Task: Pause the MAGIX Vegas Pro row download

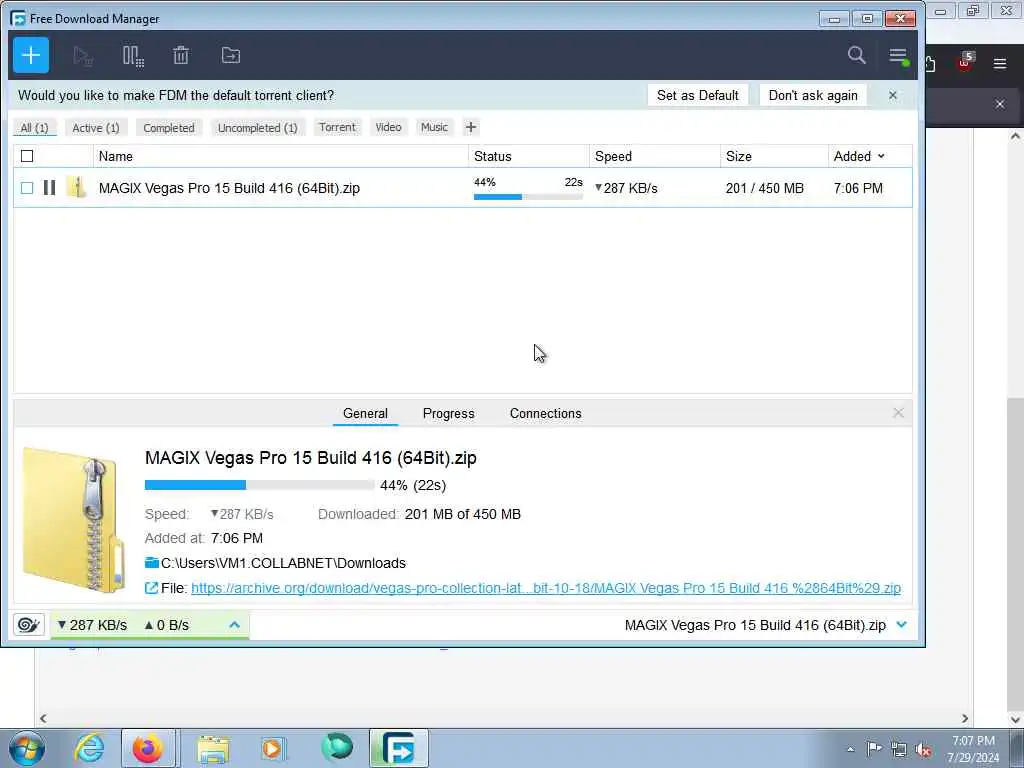Action: tap(49, 187)
